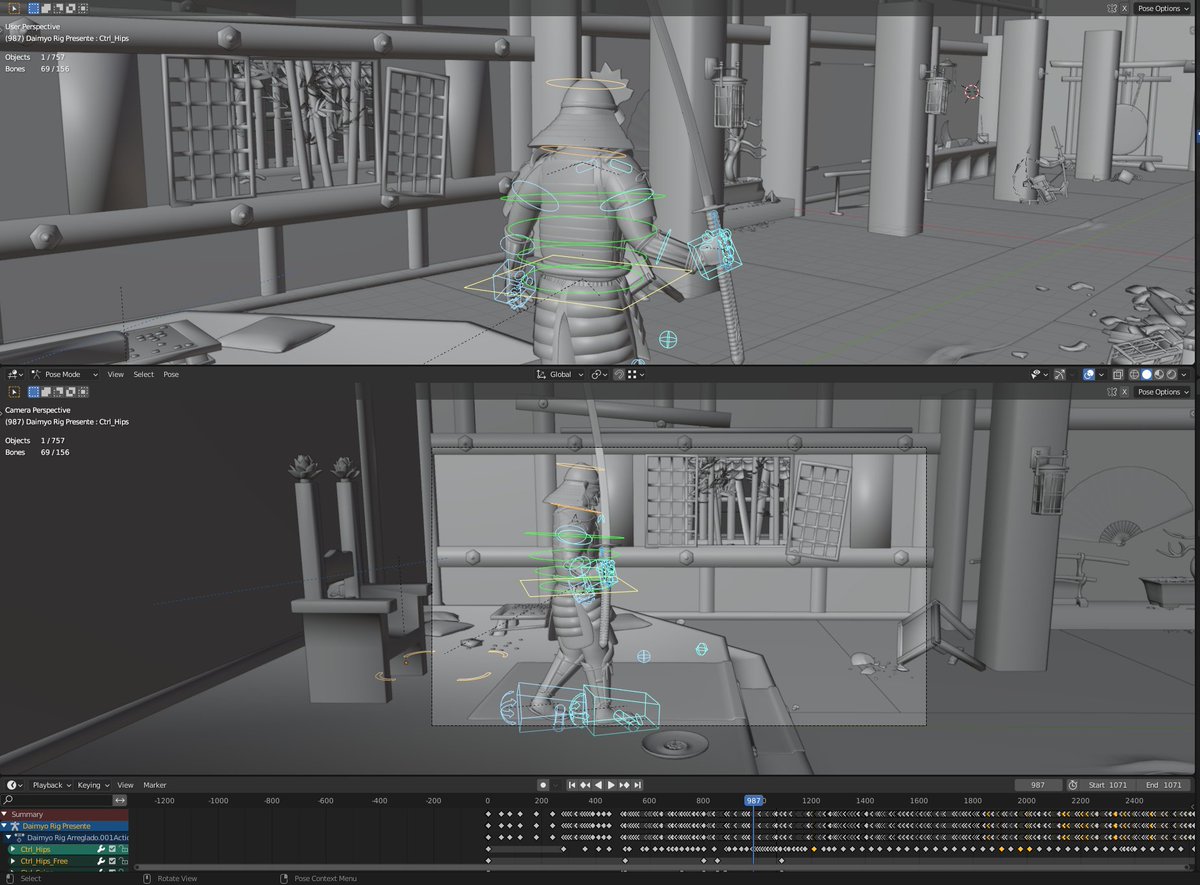
Task: Choose the 'intersect selection' mode in lower viewport
Action: point(83,391)
